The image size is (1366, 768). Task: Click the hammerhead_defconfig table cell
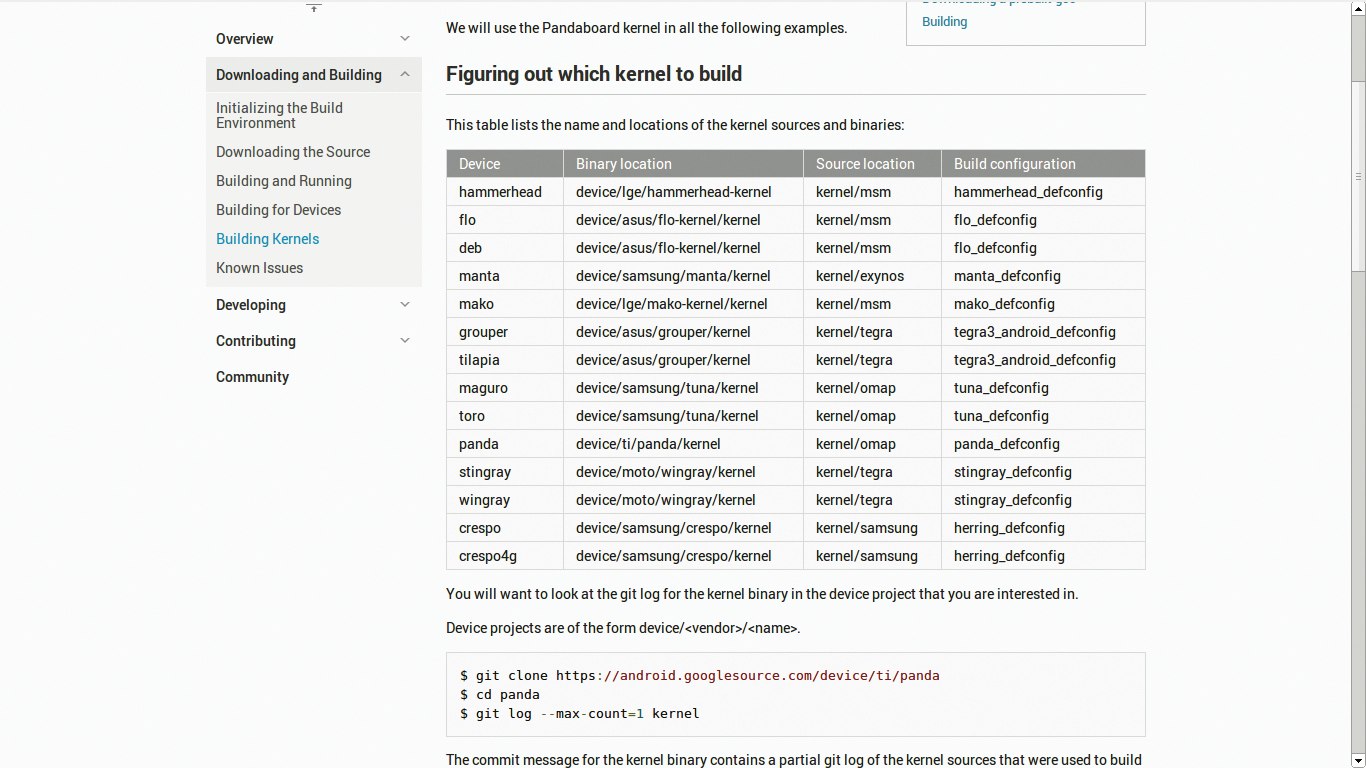1028,192
